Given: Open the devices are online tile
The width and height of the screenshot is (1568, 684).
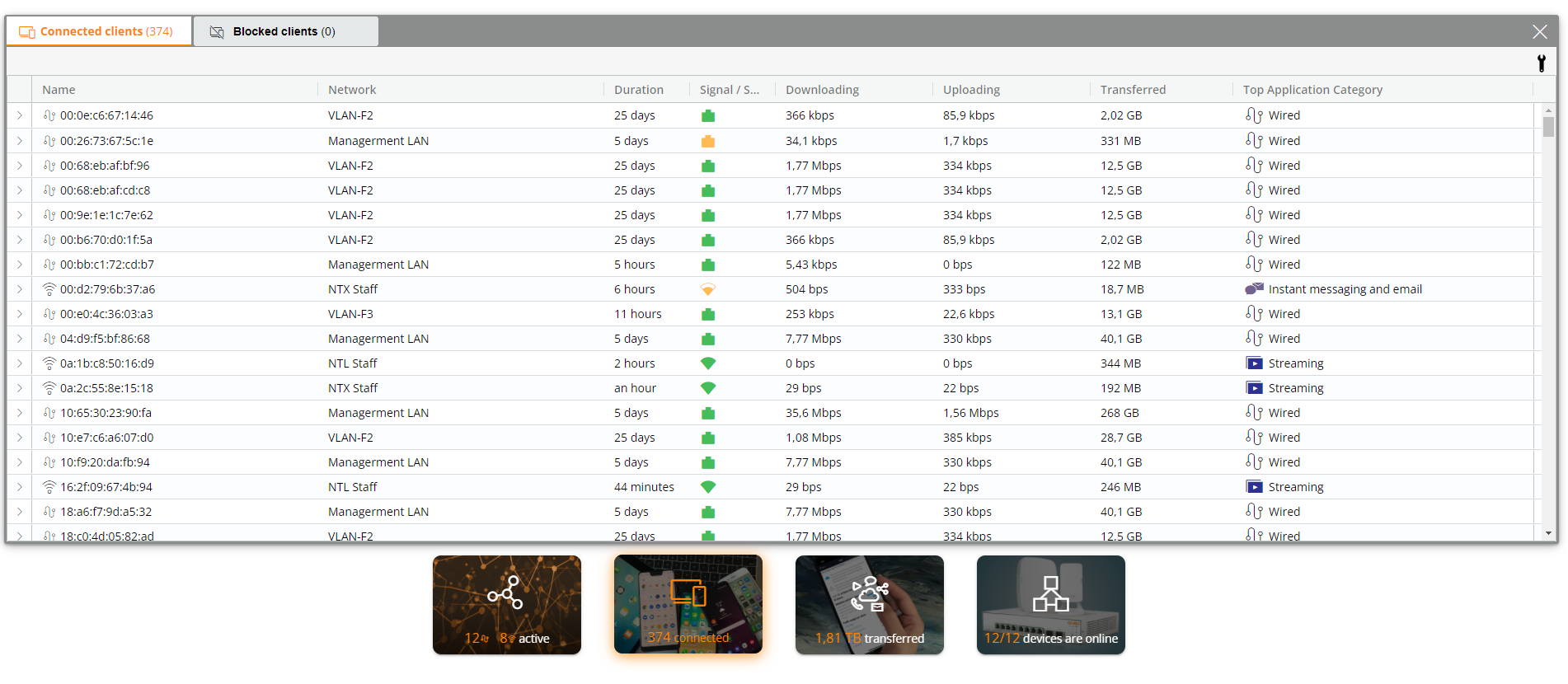Looking at the screenshot, I should [1051, 605].
